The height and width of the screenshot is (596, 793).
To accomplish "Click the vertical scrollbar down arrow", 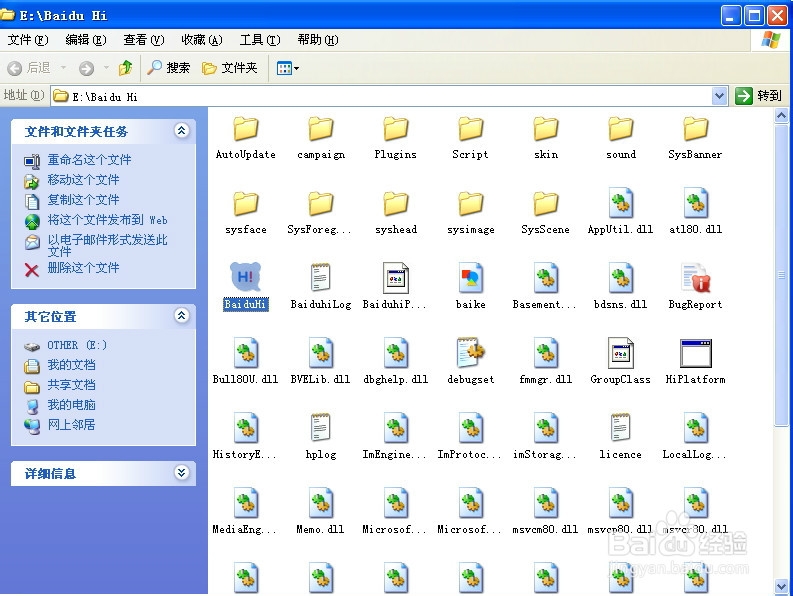I will (781, 586).
